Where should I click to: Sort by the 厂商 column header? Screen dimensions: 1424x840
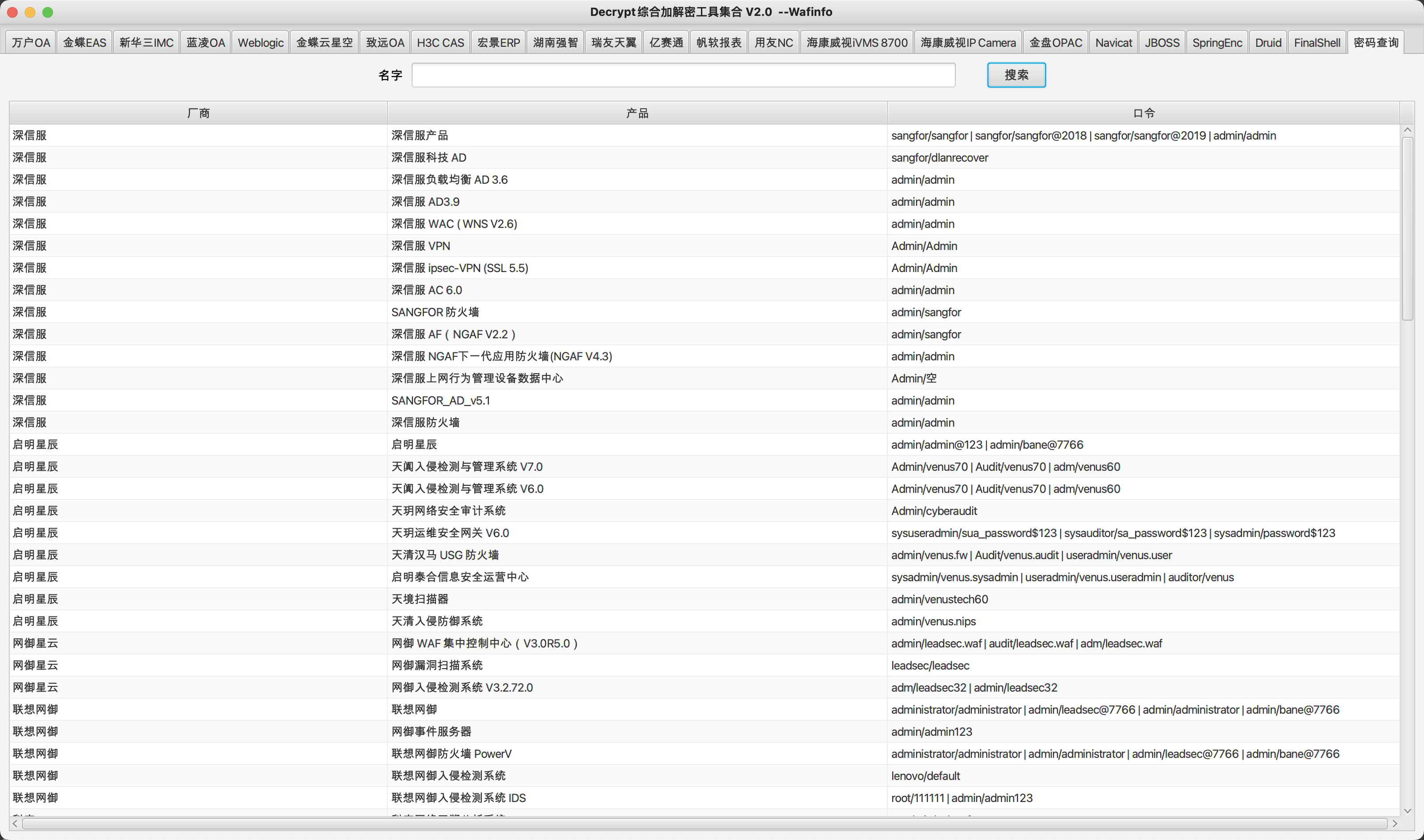198,113
